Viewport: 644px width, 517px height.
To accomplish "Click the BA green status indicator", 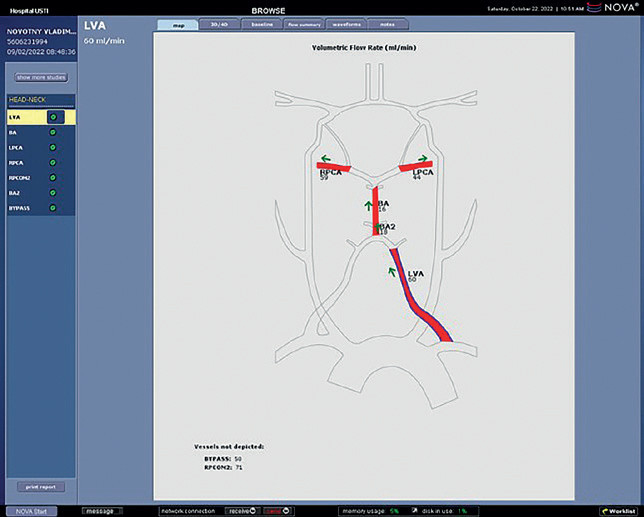I will click(53, 132).
